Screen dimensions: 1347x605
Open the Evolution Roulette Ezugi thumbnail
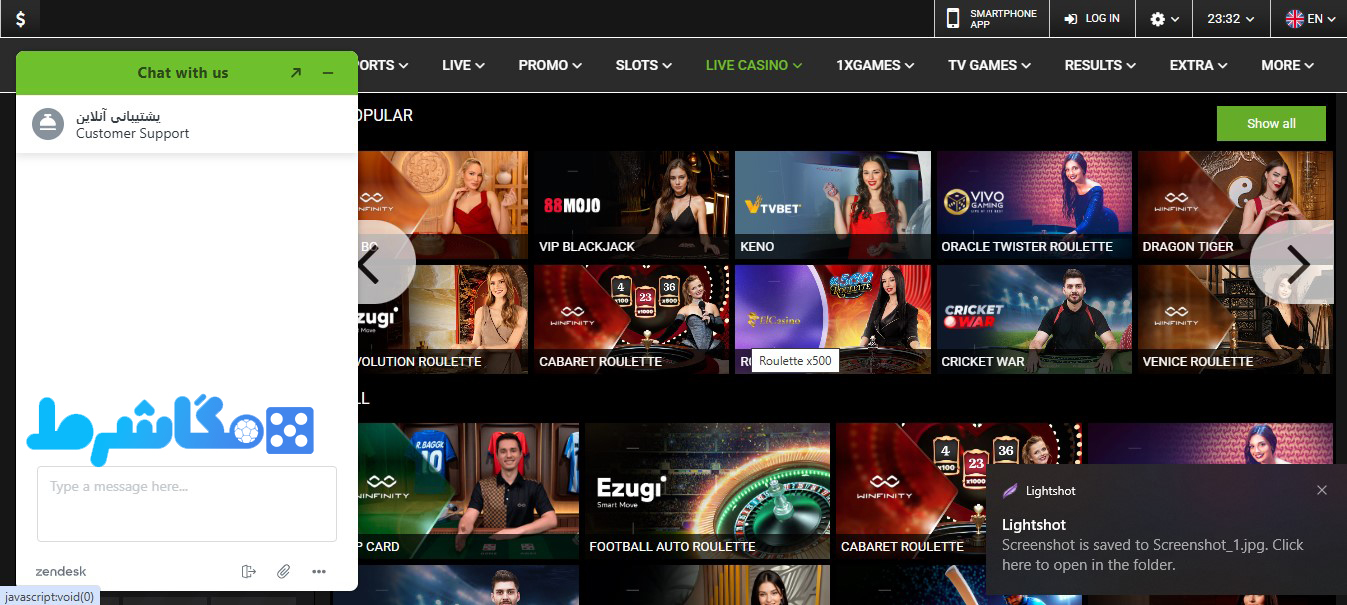[x=443, y=319]
